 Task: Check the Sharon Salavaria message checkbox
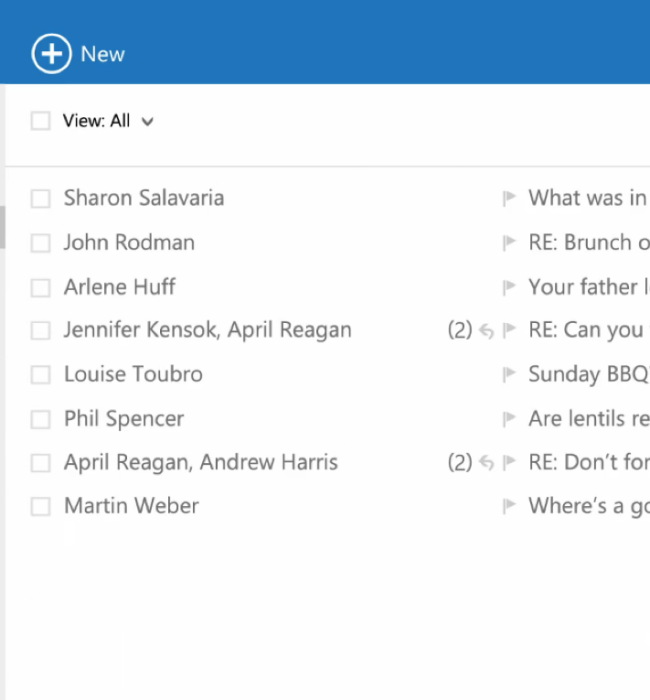41,199
